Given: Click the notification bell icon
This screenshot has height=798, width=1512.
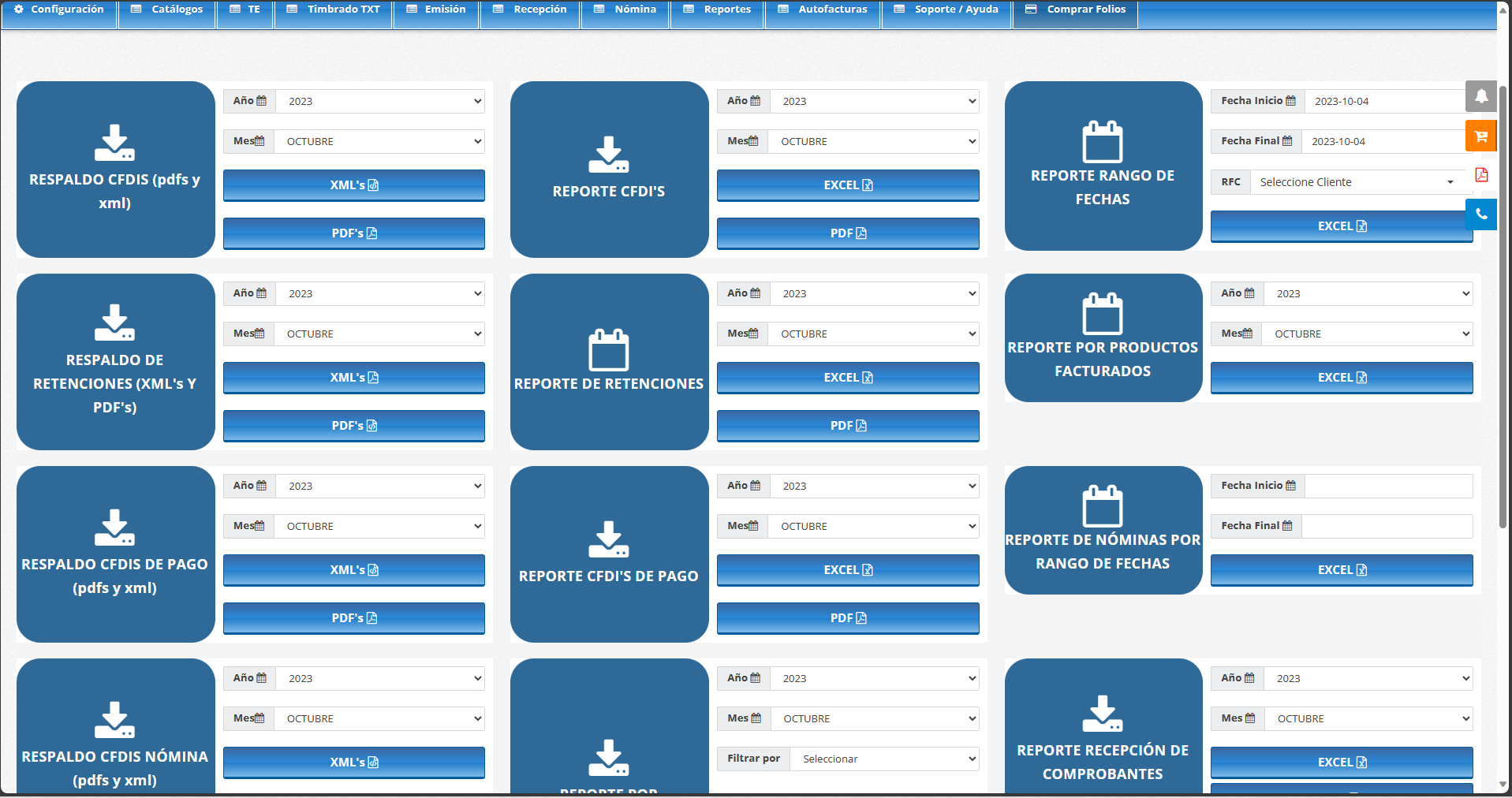Looking at the screenshot, I should click(1481, 96).
